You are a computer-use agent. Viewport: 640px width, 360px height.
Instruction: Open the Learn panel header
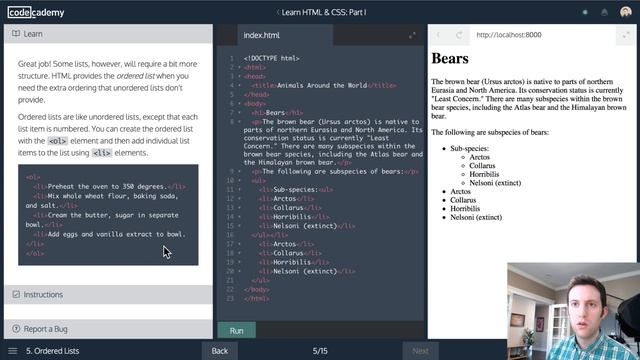108,34
